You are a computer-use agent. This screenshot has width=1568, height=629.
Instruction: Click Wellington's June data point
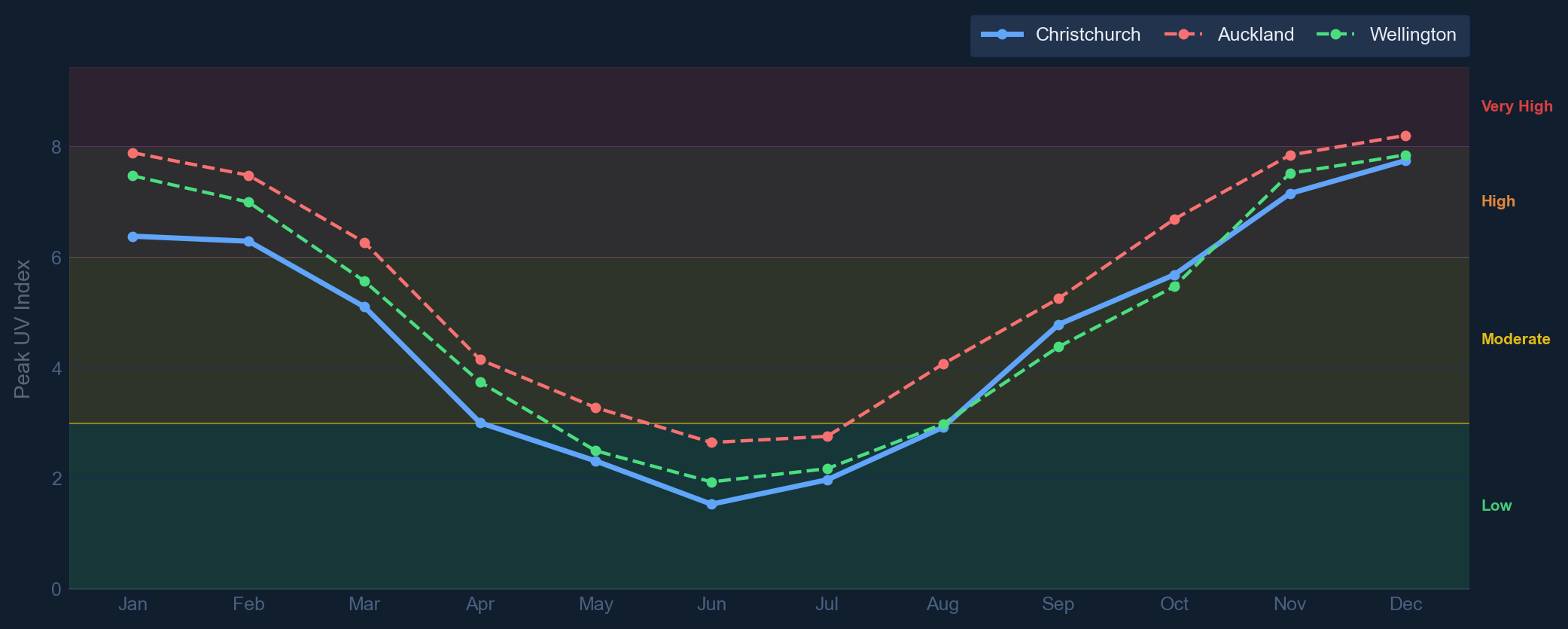point(712,482)
